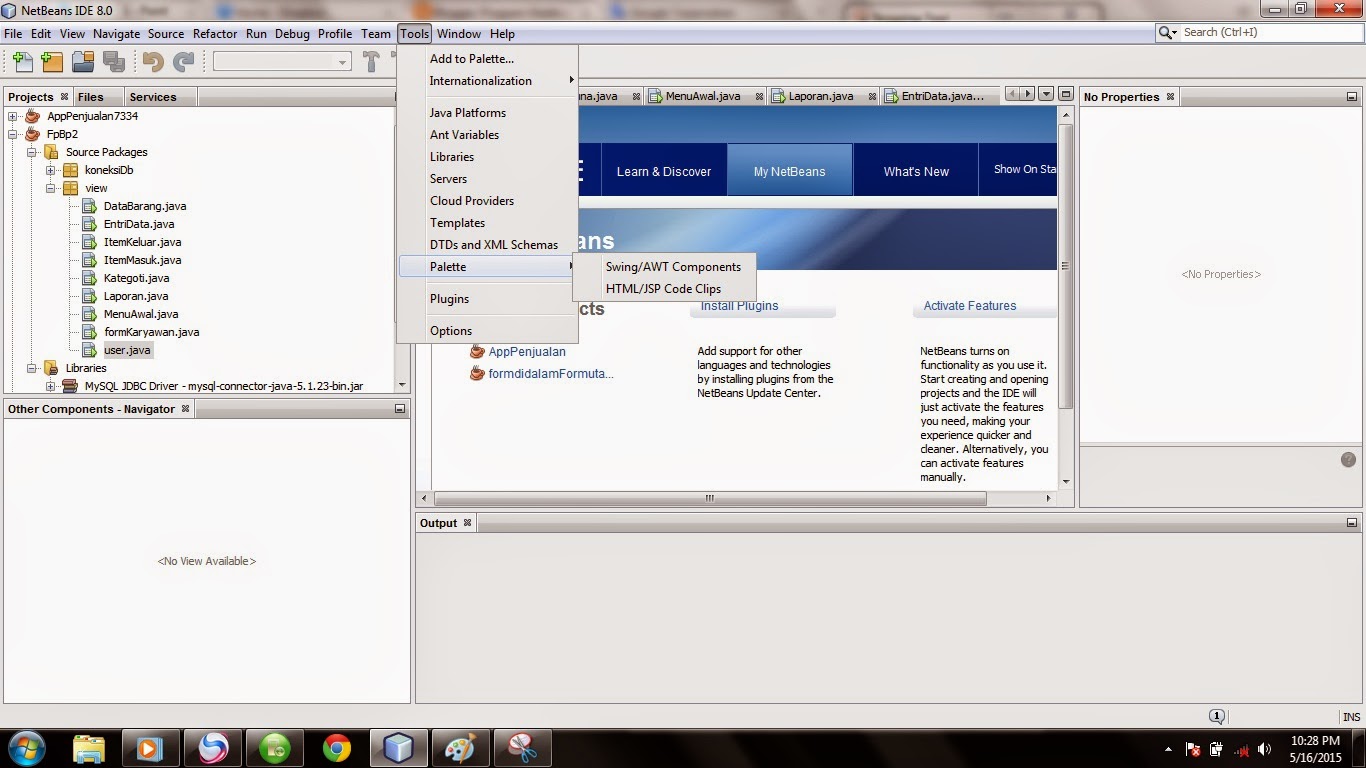Collapse the Source Packages node
The height and width of the screenshot is (768, 1366).
pos(31,152)
